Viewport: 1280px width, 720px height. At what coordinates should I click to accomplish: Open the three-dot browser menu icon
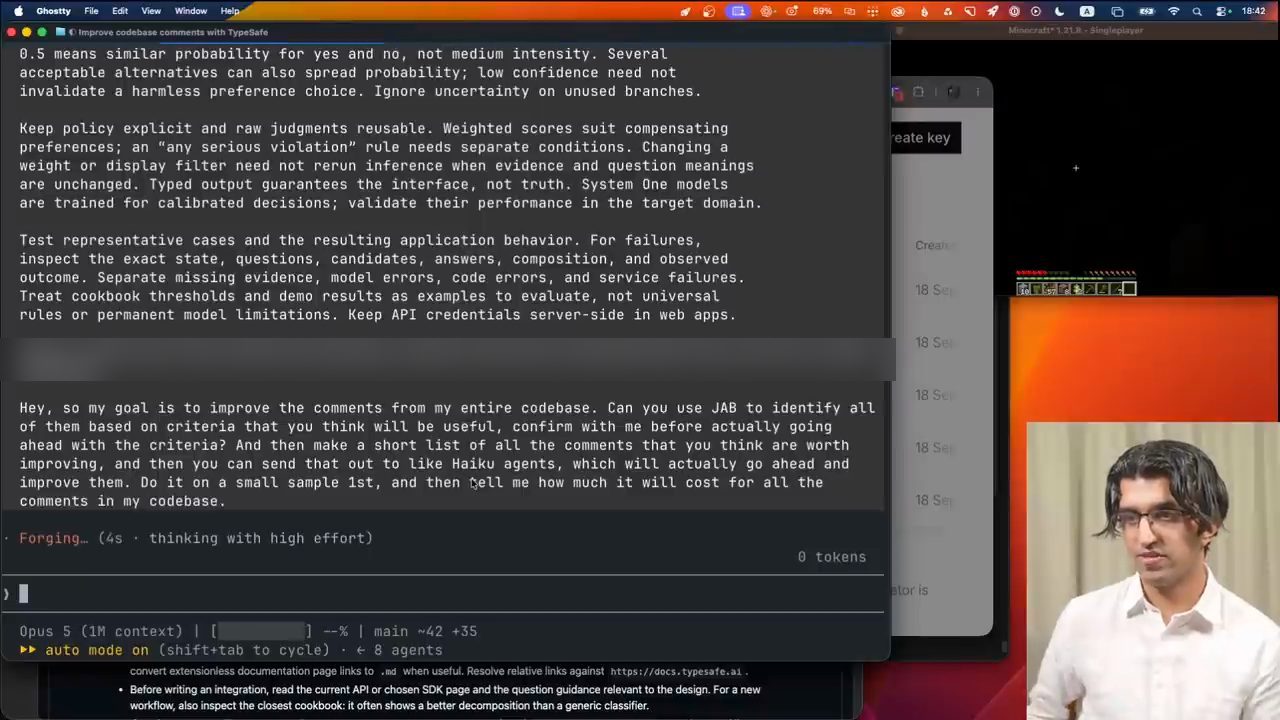click(978, 93)
